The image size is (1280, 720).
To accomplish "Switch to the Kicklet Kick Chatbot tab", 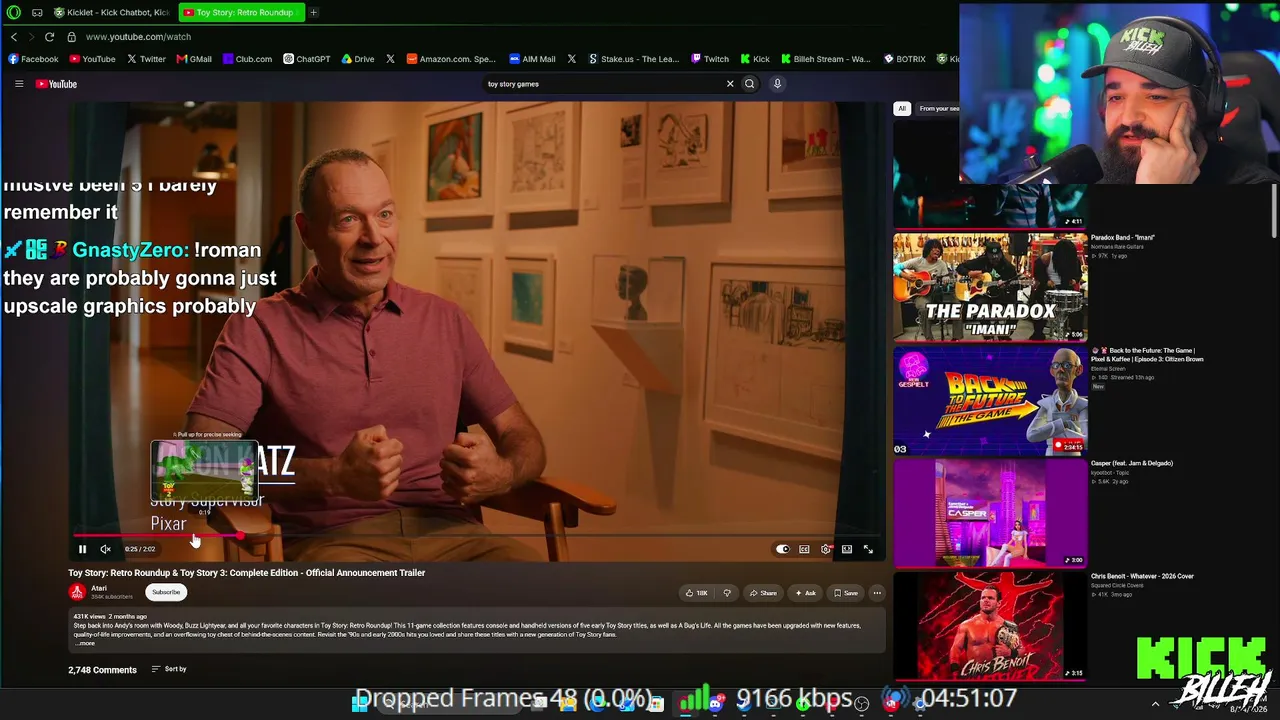I will click(x=112, y=12).
